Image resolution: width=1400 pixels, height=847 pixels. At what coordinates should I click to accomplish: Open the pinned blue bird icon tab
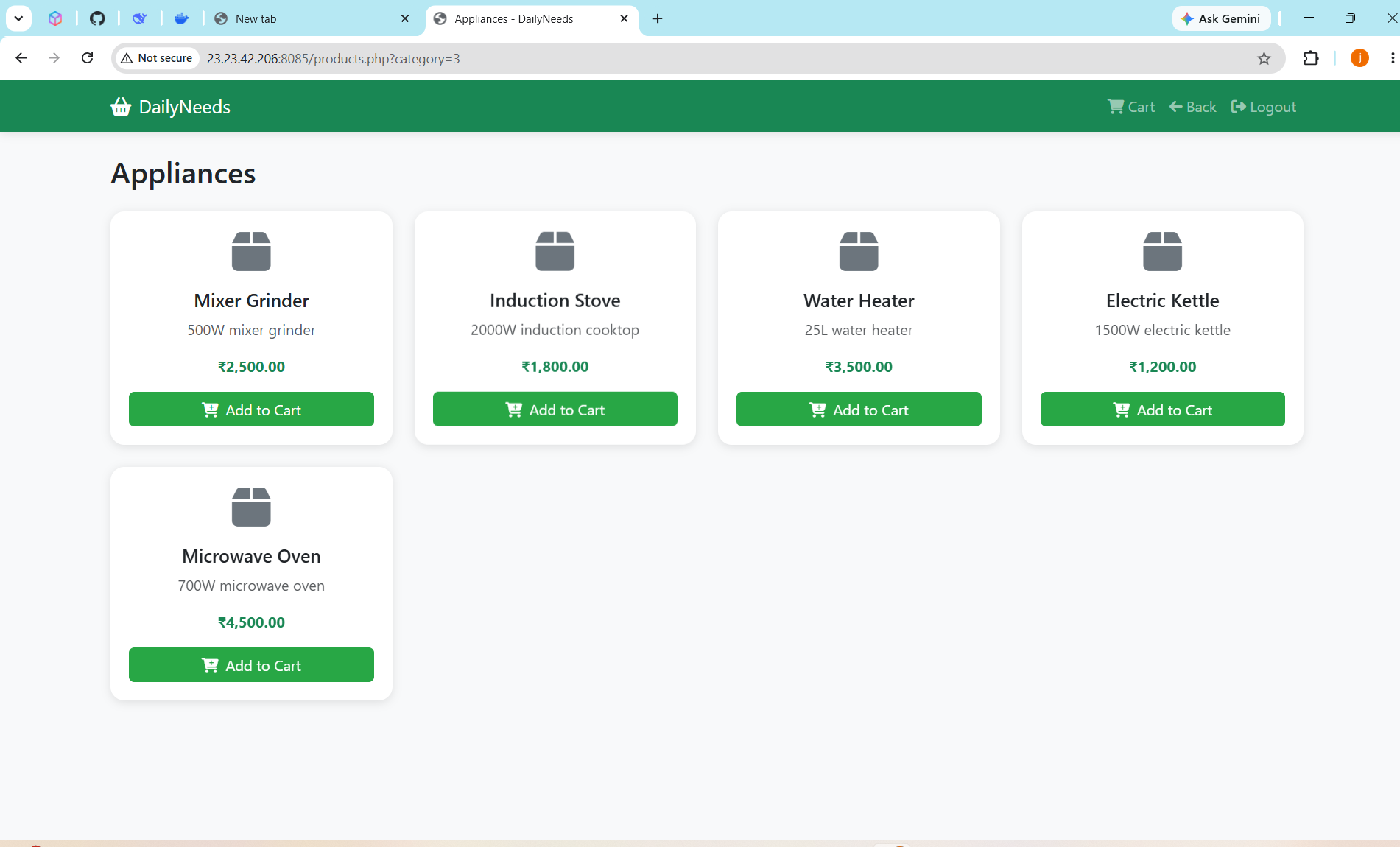tap(139, 18)
